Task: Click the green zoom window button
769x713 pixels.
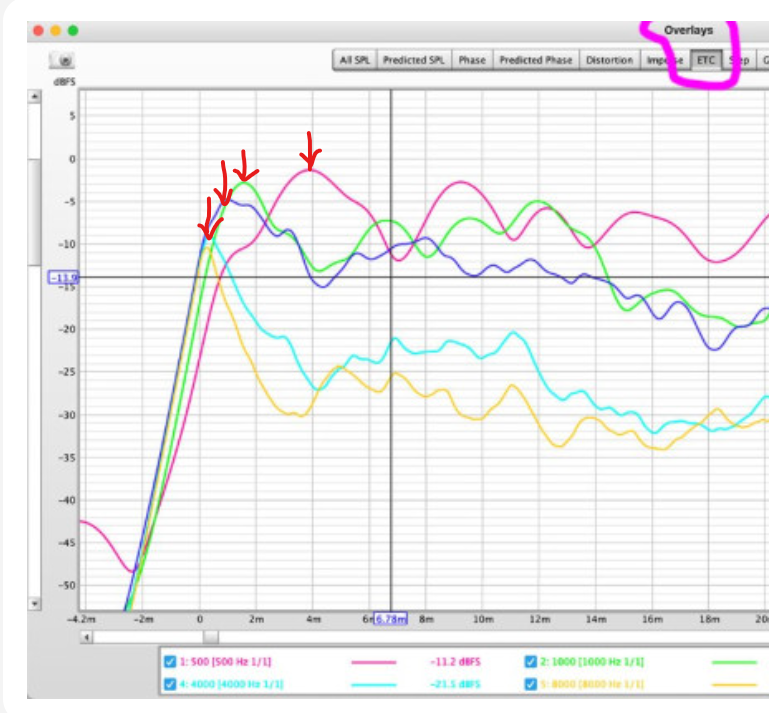Action: tap(73, 31)
